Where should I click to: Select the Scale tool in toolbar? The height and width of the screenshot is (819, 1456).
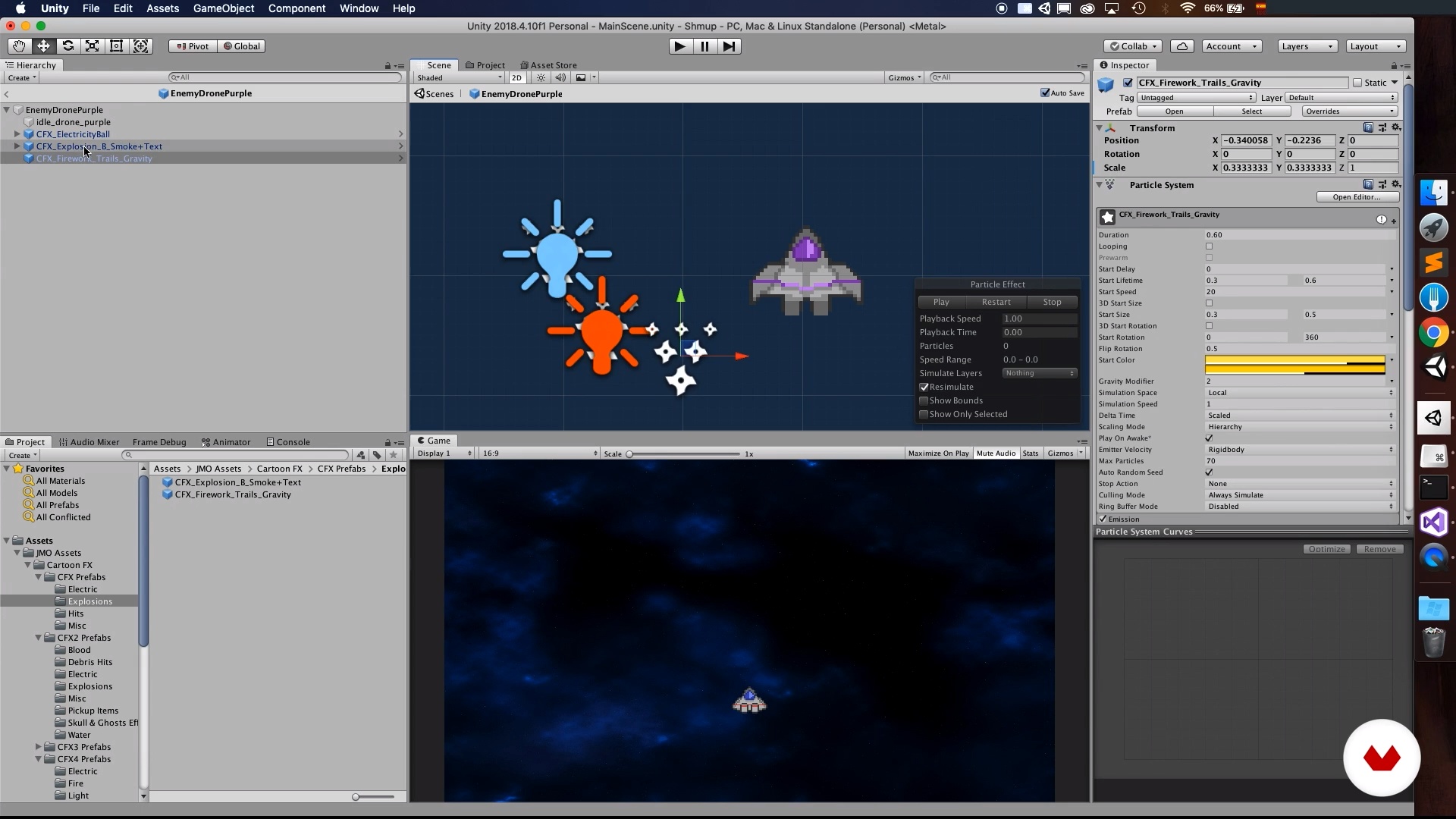point(92,46)
